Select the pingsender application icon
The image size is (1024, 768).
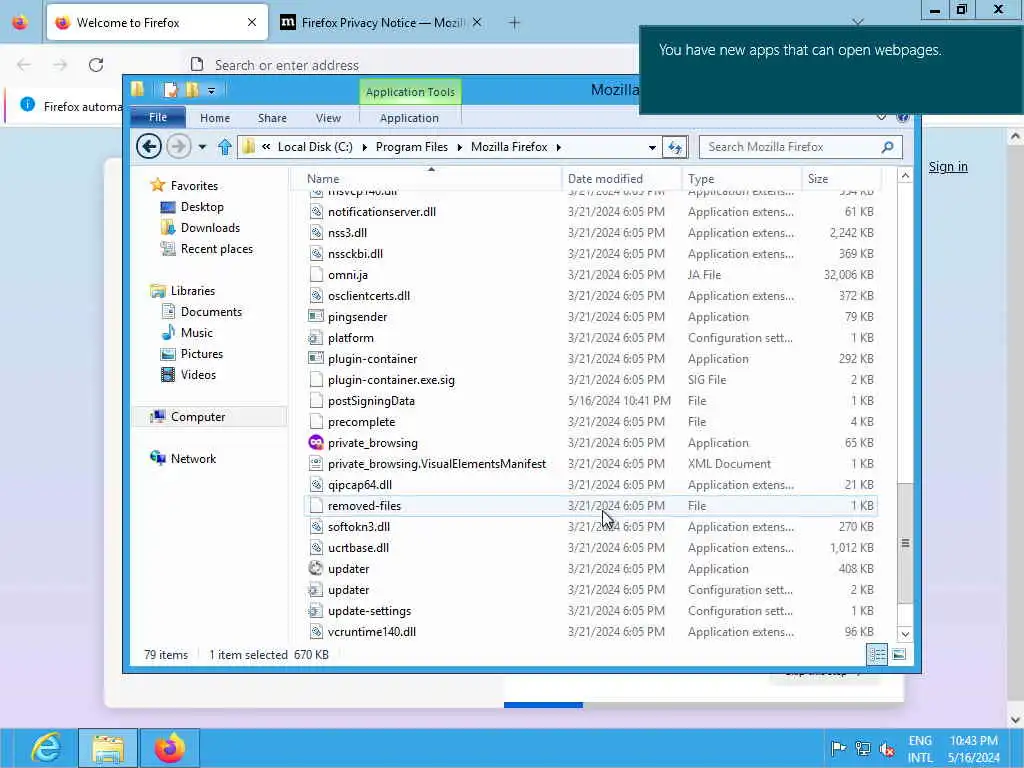[x=316, y=317]
